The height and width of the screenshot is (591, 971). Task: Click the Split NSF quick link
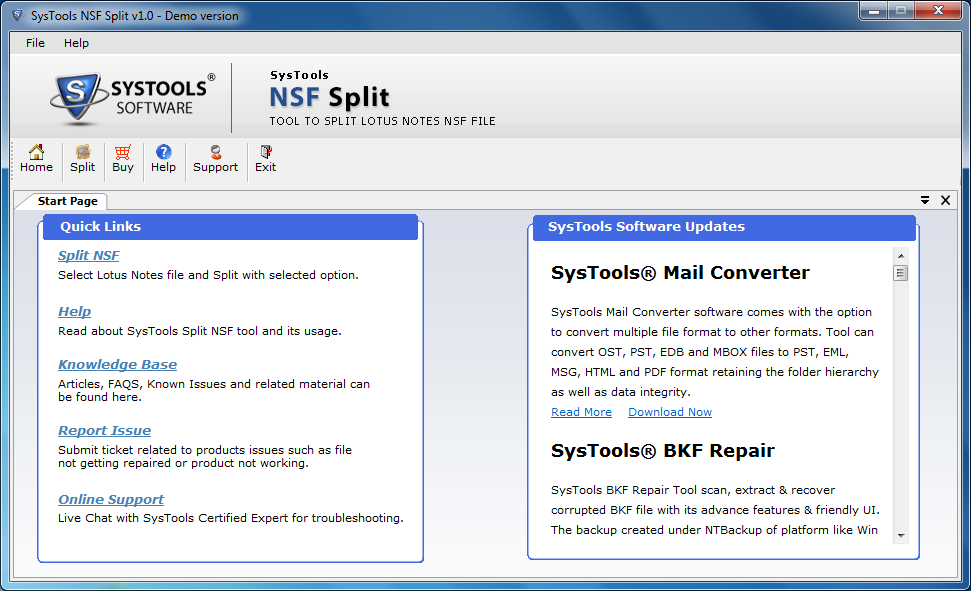(89, 255)
